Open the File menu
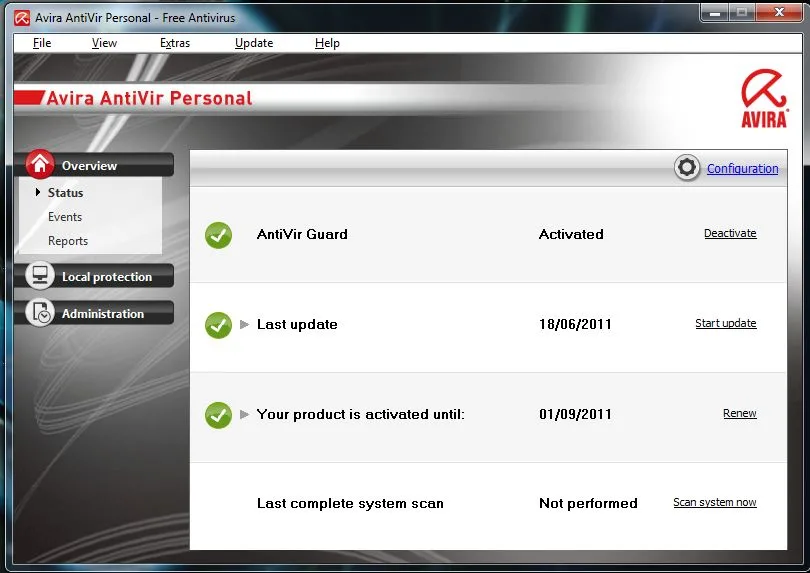 point(42,43)
